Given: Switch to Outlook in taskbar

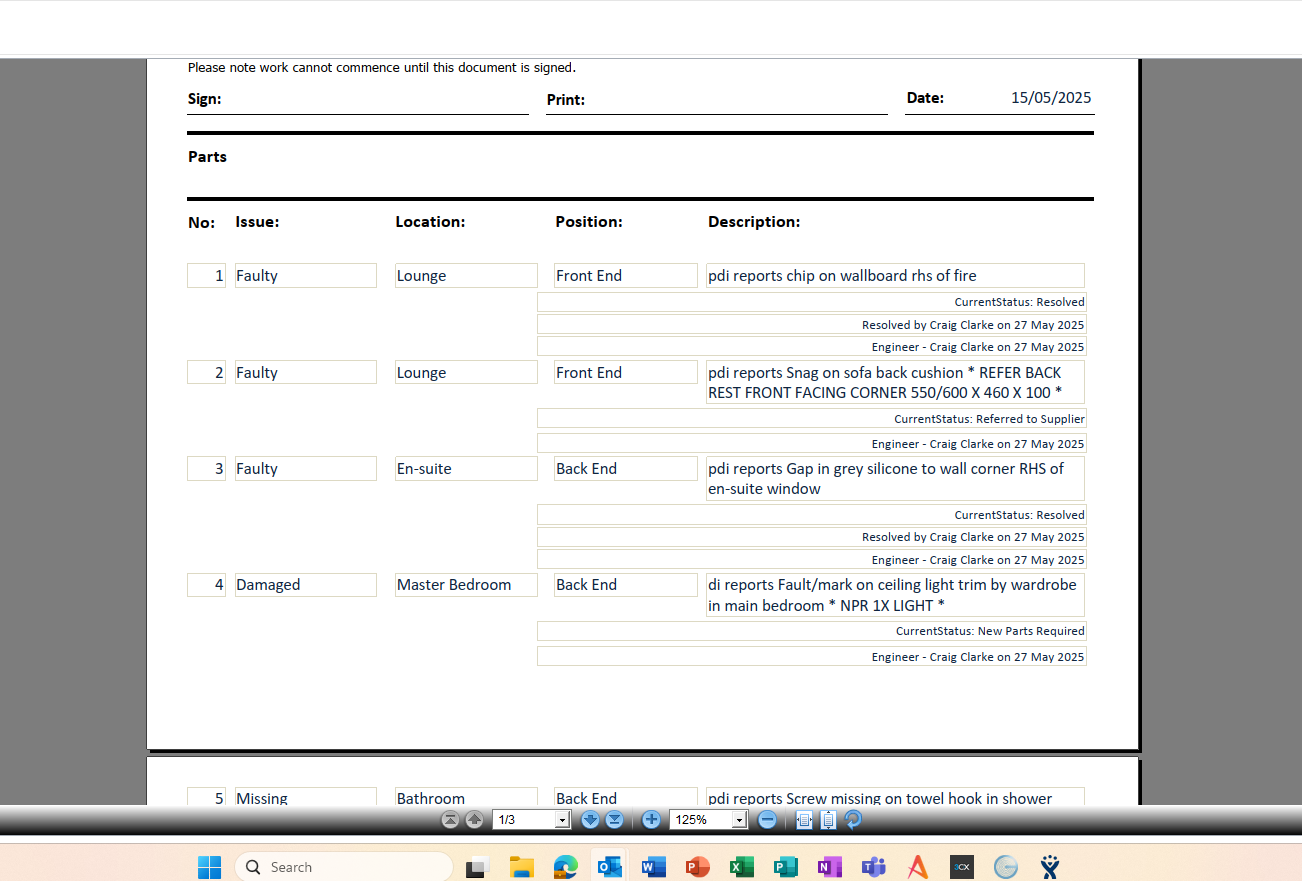Looking at the screenshot, I should pos(609,867).
